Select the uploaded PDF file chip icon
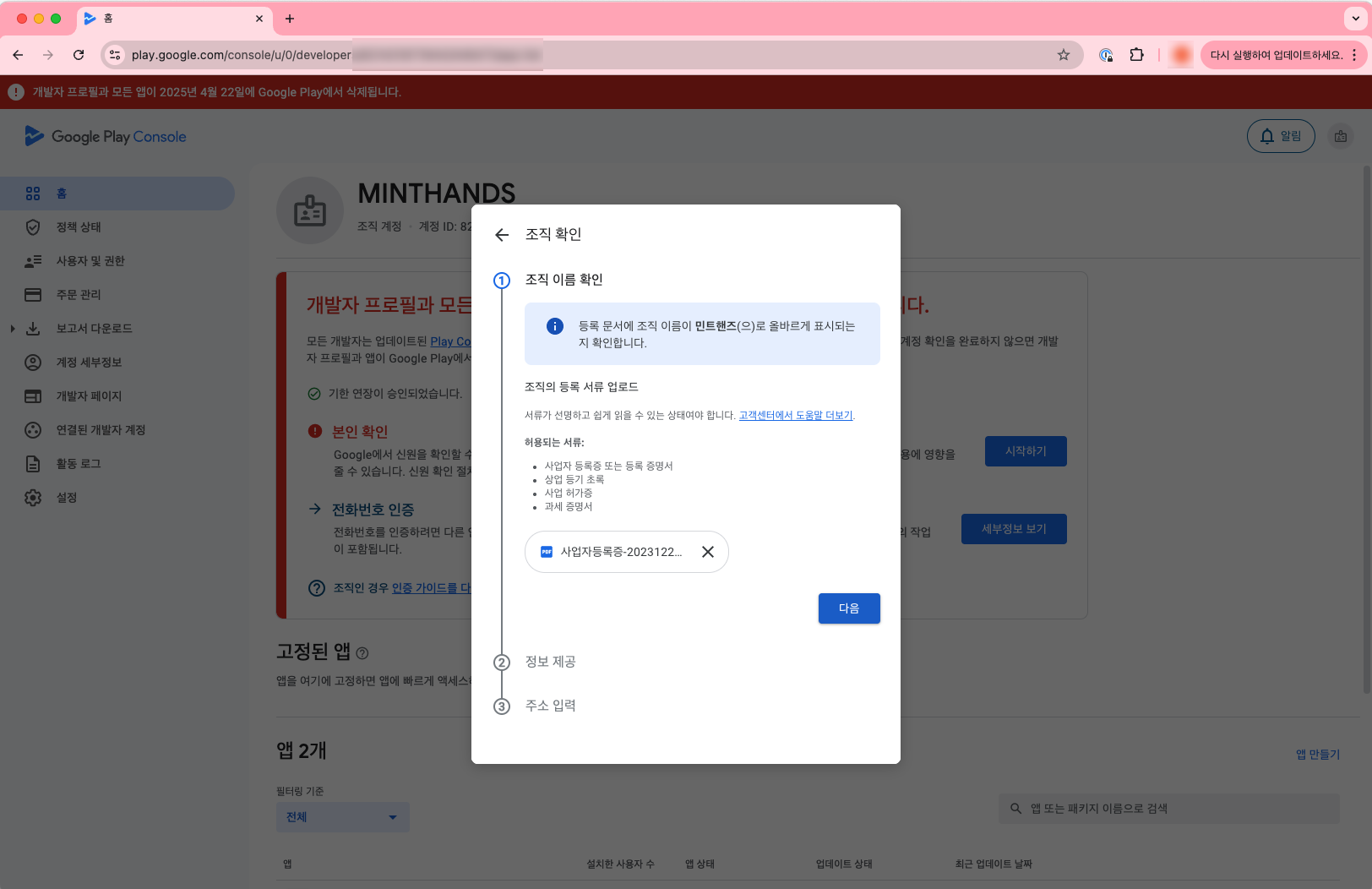 (x=547, y=552)
